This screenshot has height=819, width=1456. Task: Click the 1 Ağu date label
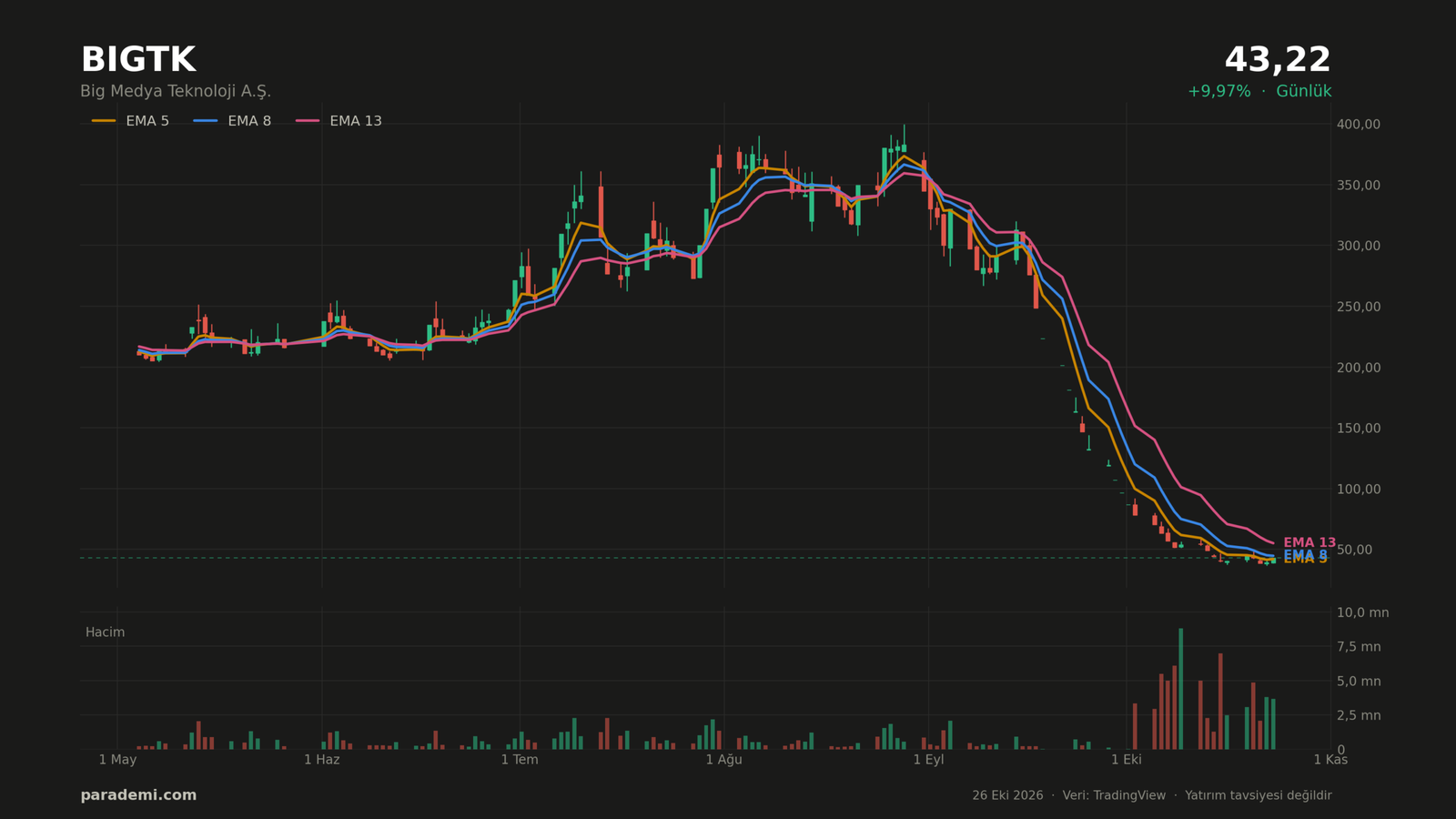coord(724,760)
